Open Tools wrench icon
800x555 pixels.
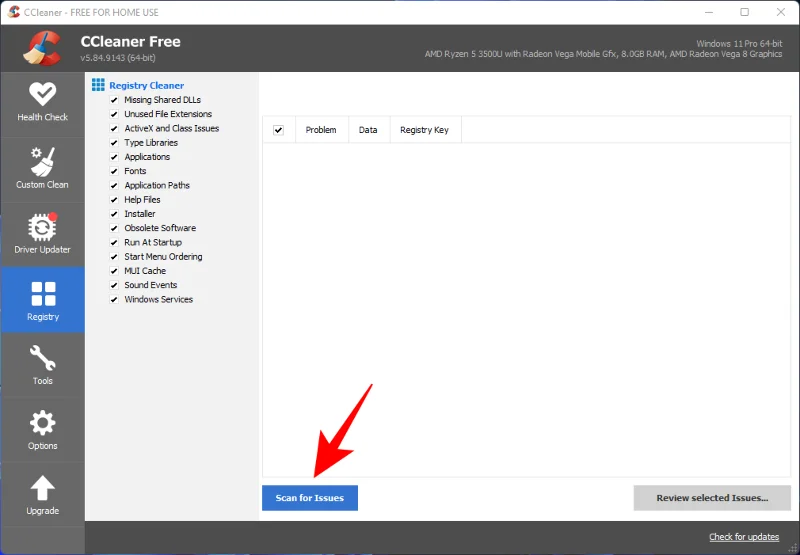(42, 358)
